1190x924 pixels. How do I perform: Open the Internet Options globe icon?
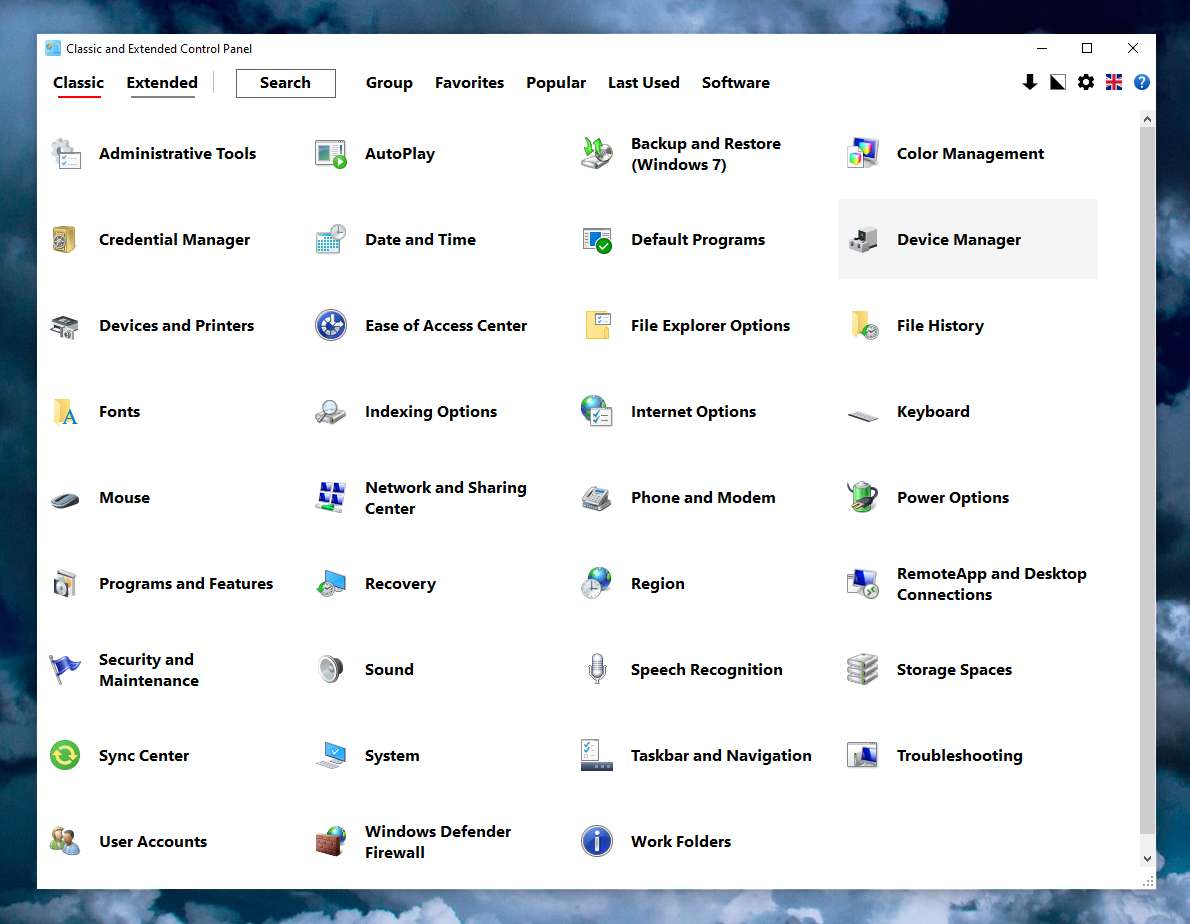(x=597, y=411)
